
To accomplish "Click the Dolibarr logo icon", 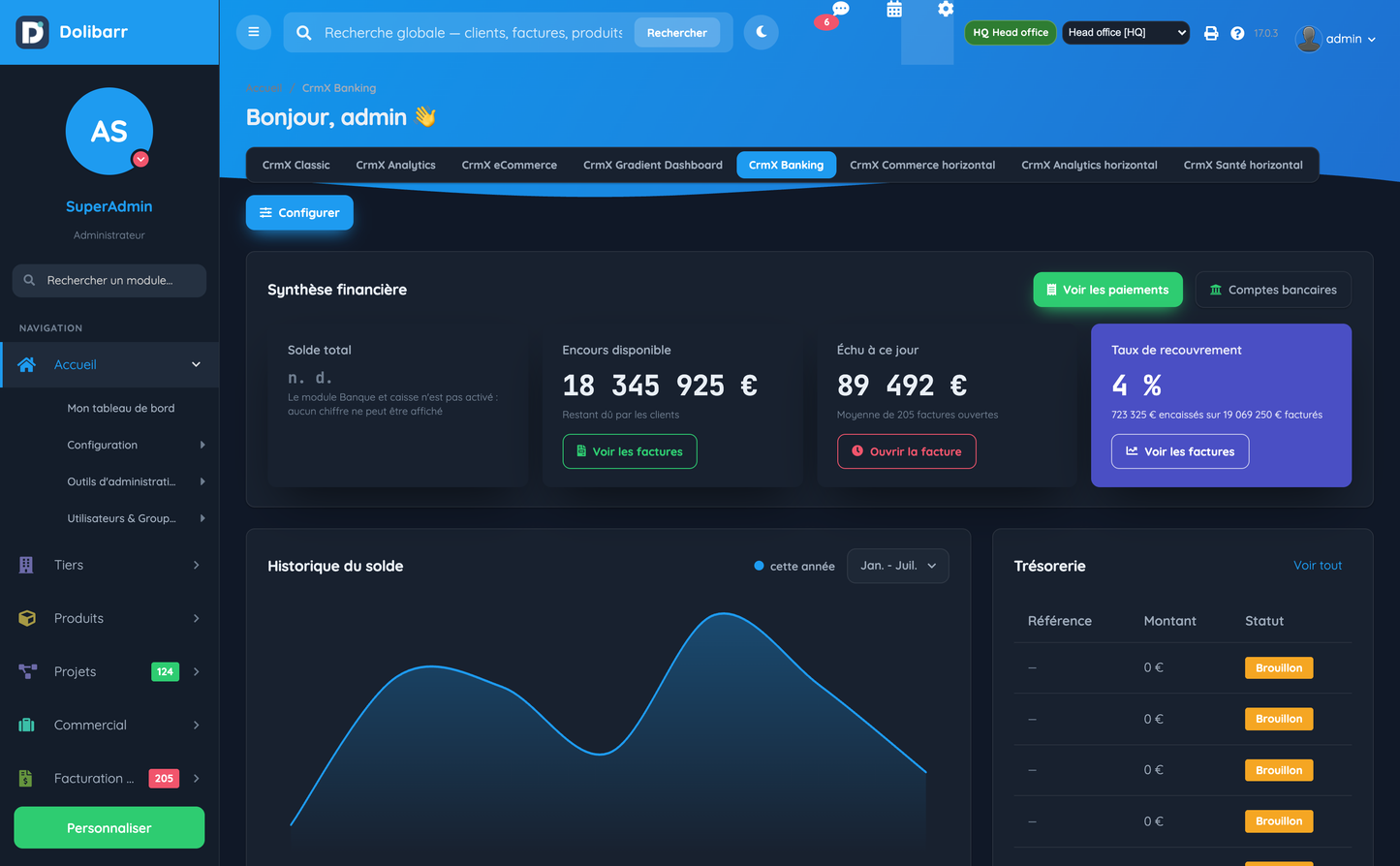I will point(32,32).
